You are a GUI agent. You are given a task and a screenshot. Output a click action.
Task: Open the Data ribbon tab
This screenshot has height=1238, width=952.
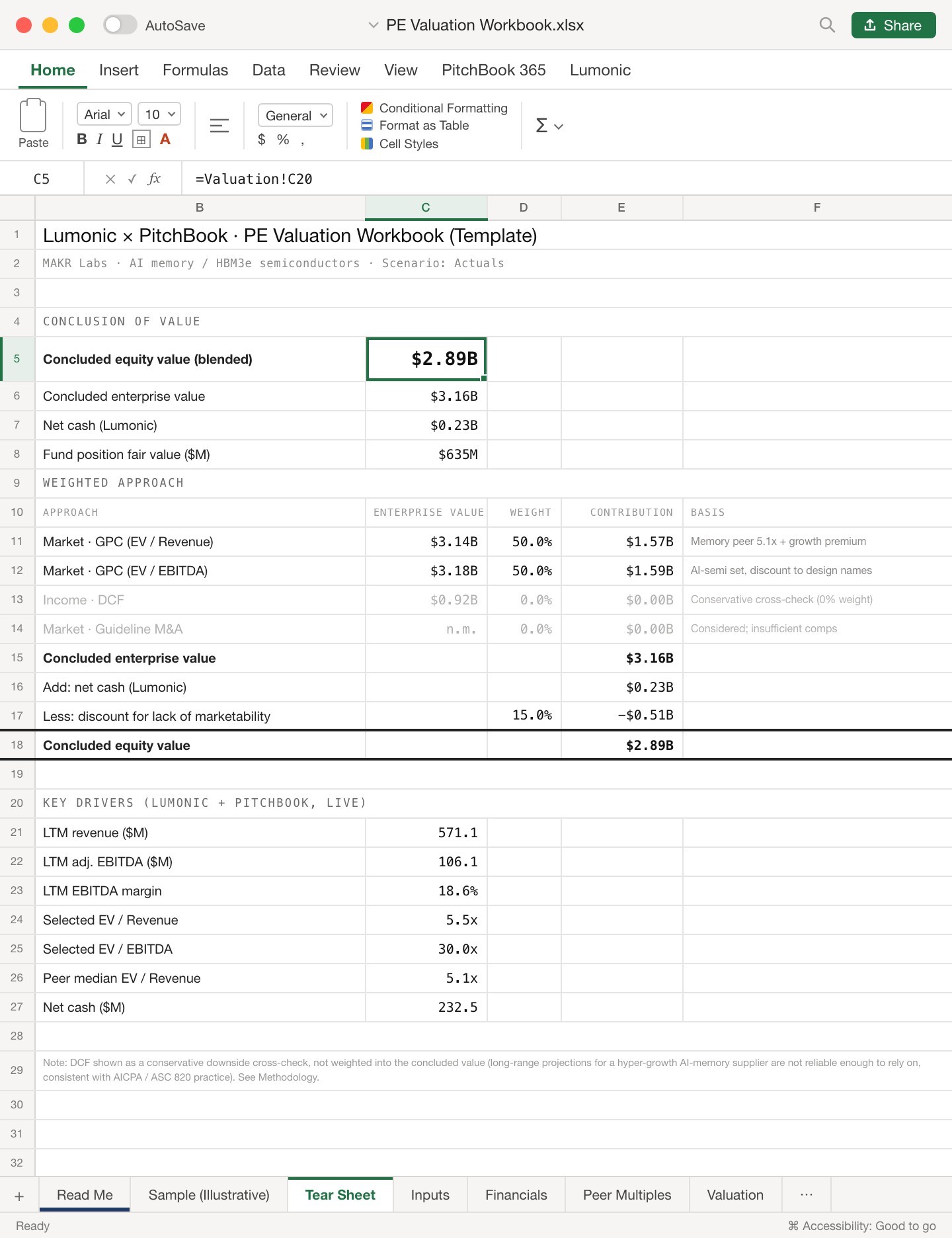tap(268, 70)
